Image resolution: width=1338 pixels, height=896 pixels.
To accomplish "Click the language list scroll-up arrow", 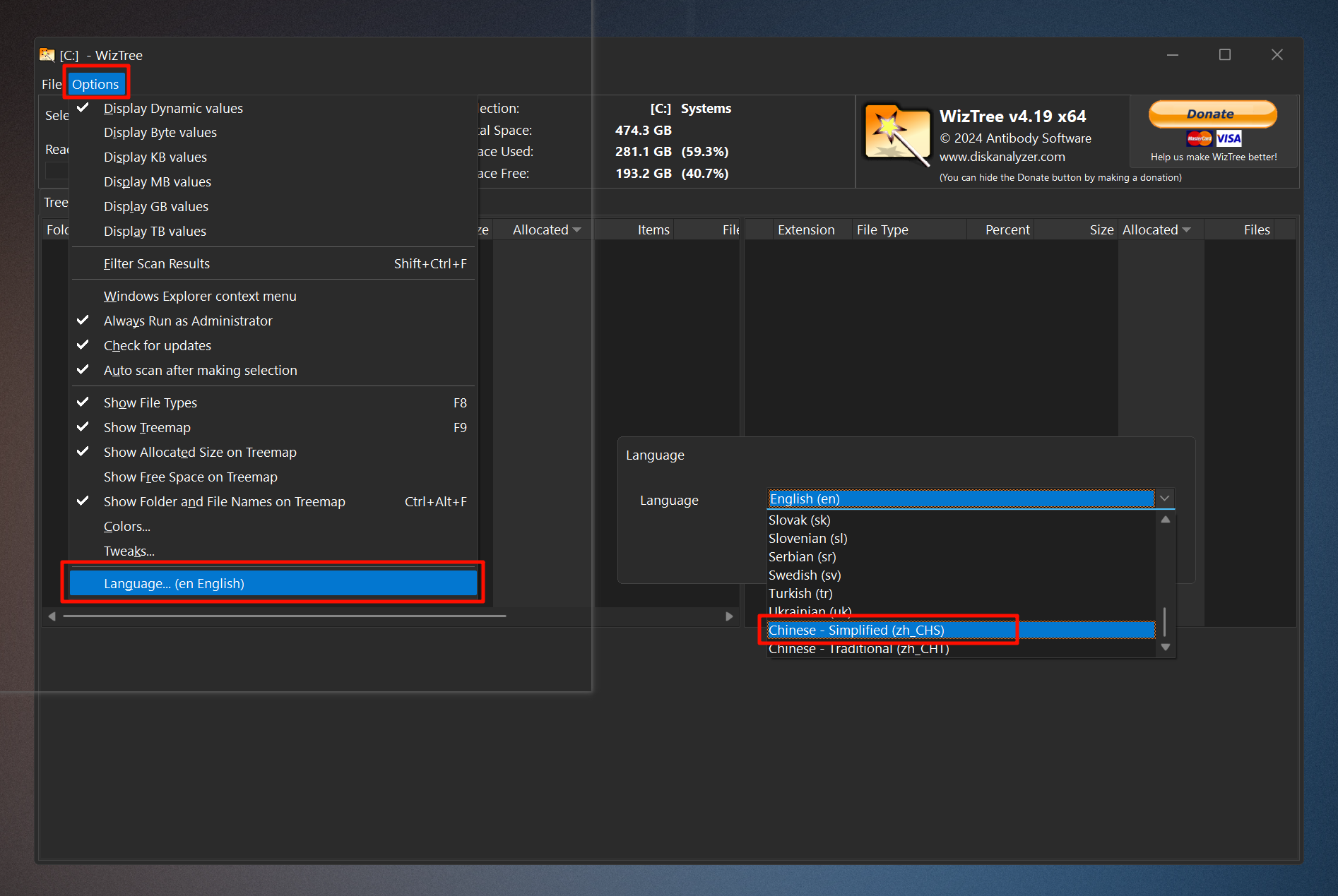I will (x=1166, y=520).
